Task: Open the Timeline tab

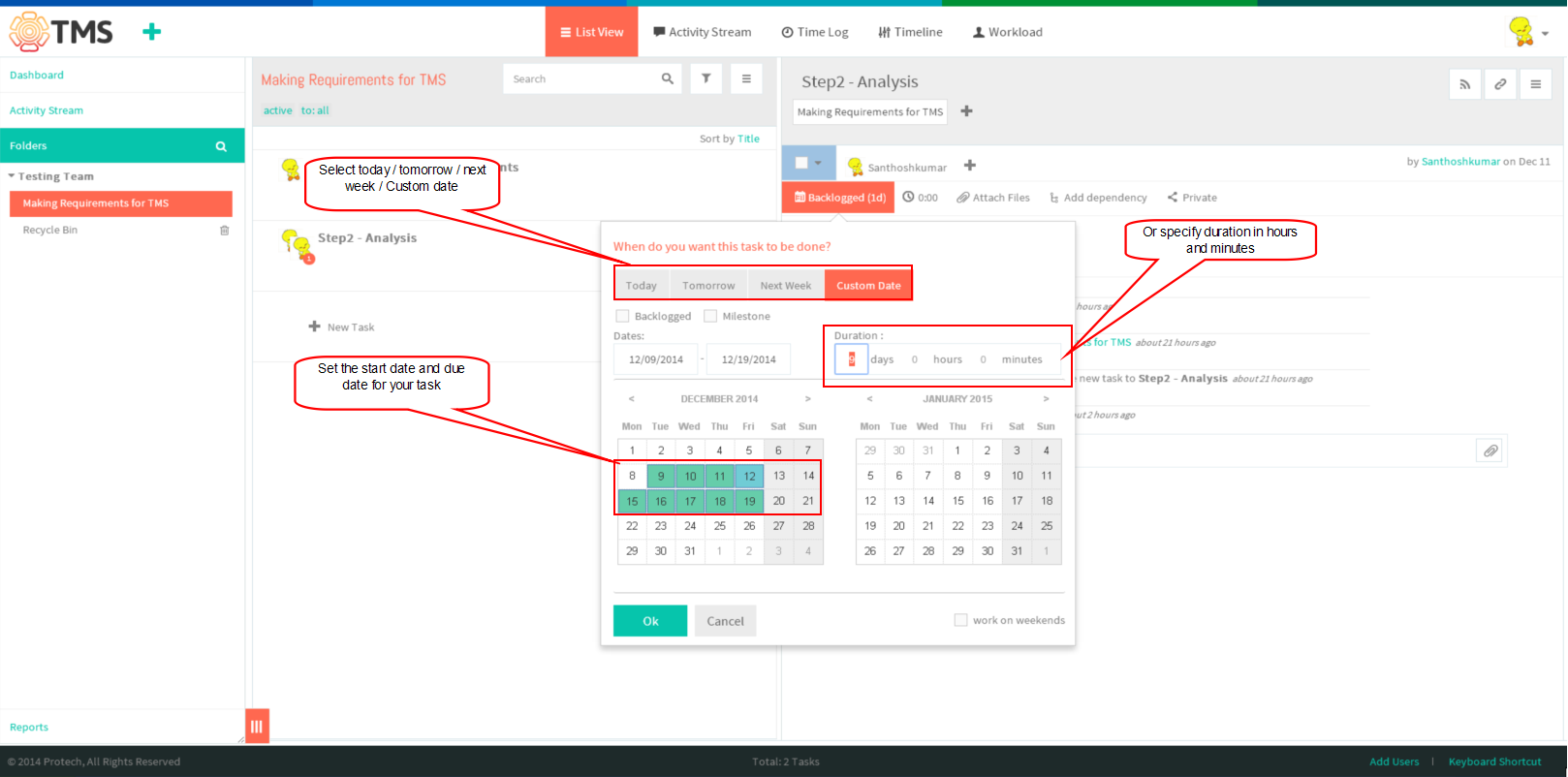Action: [x=910, y=32]
